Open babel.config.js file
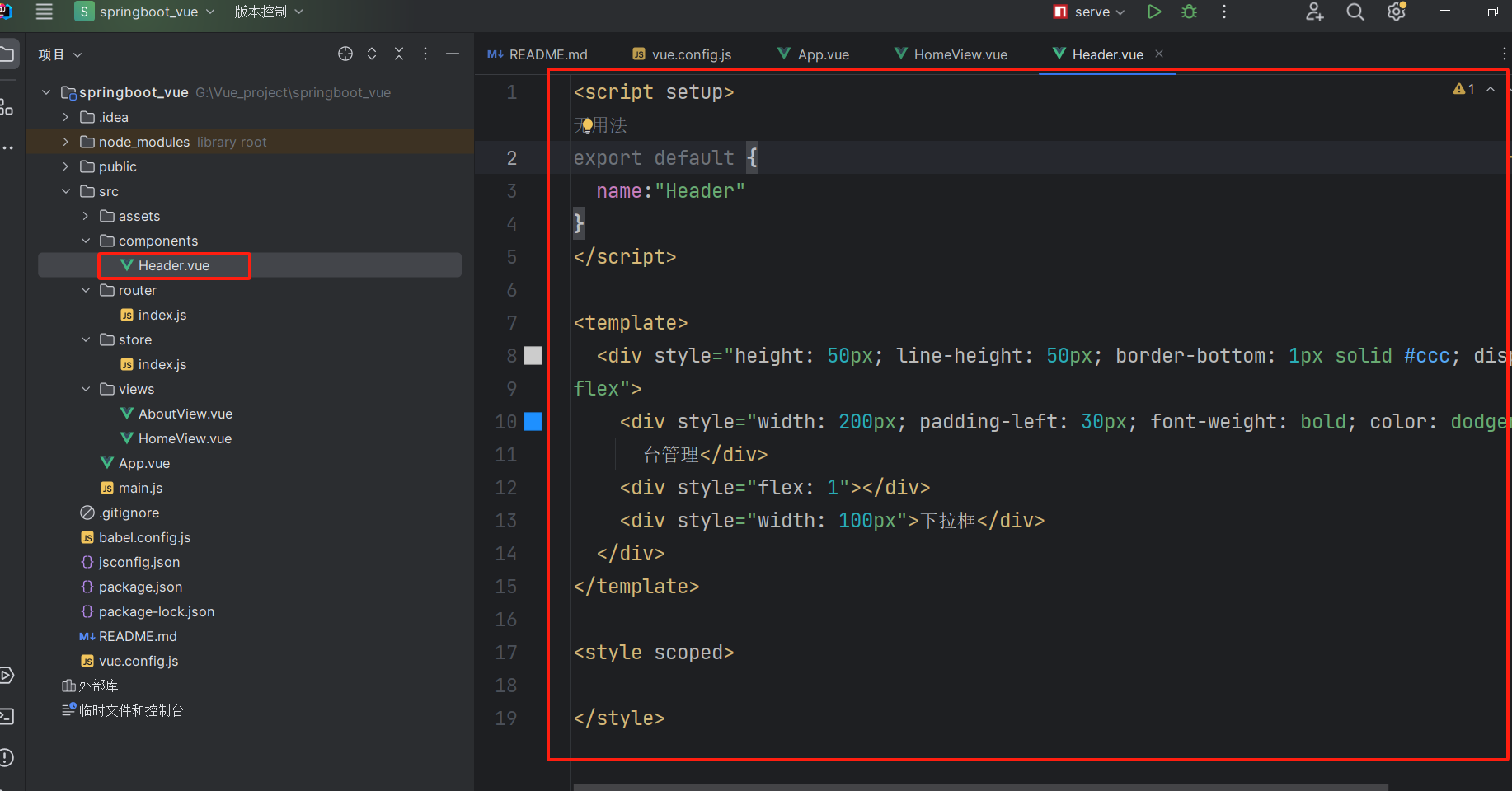1512x791 pixels. tap(136, 537)
